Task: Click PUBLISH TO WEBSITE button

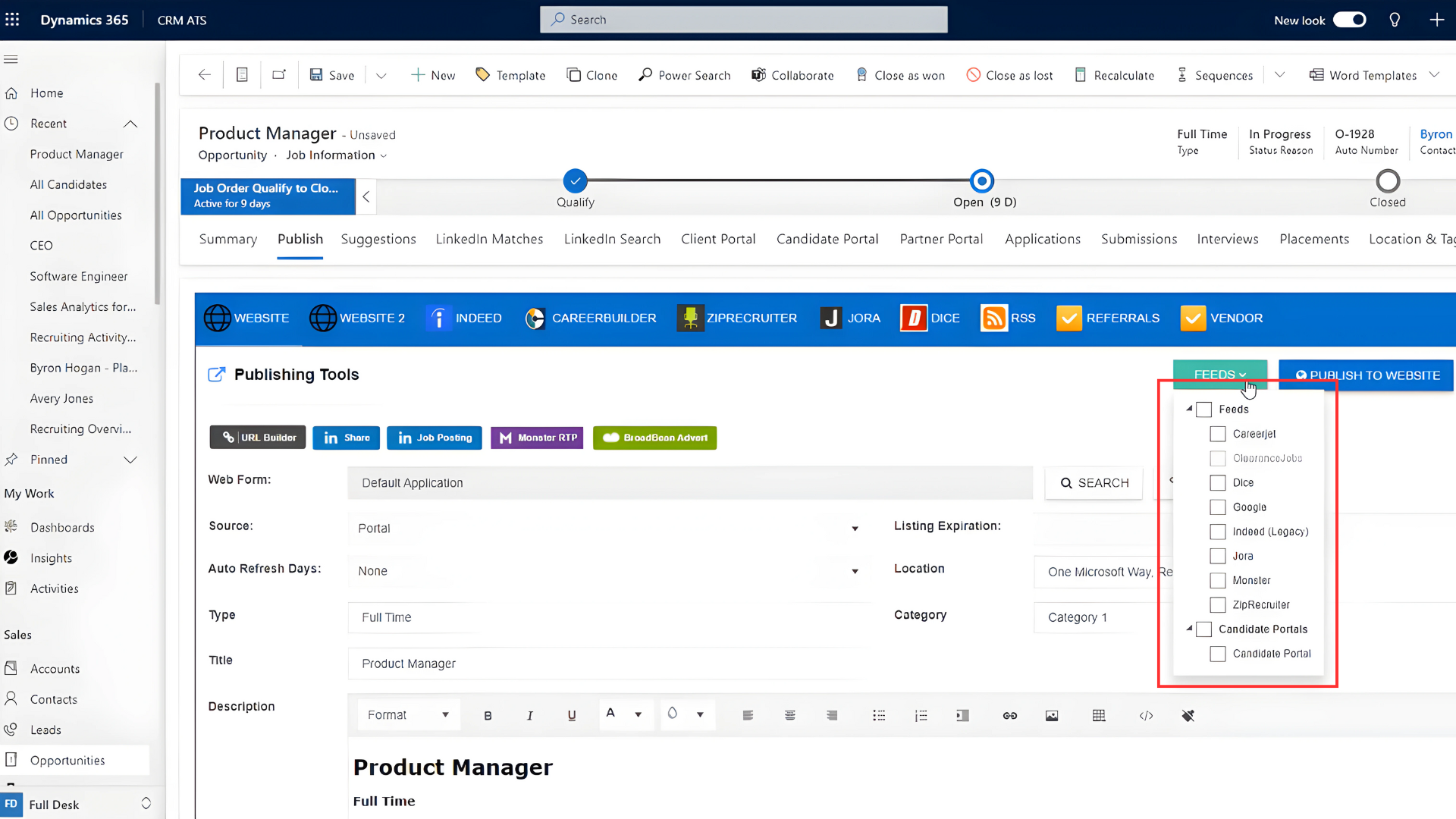Action: click(x=1366, y=375)
